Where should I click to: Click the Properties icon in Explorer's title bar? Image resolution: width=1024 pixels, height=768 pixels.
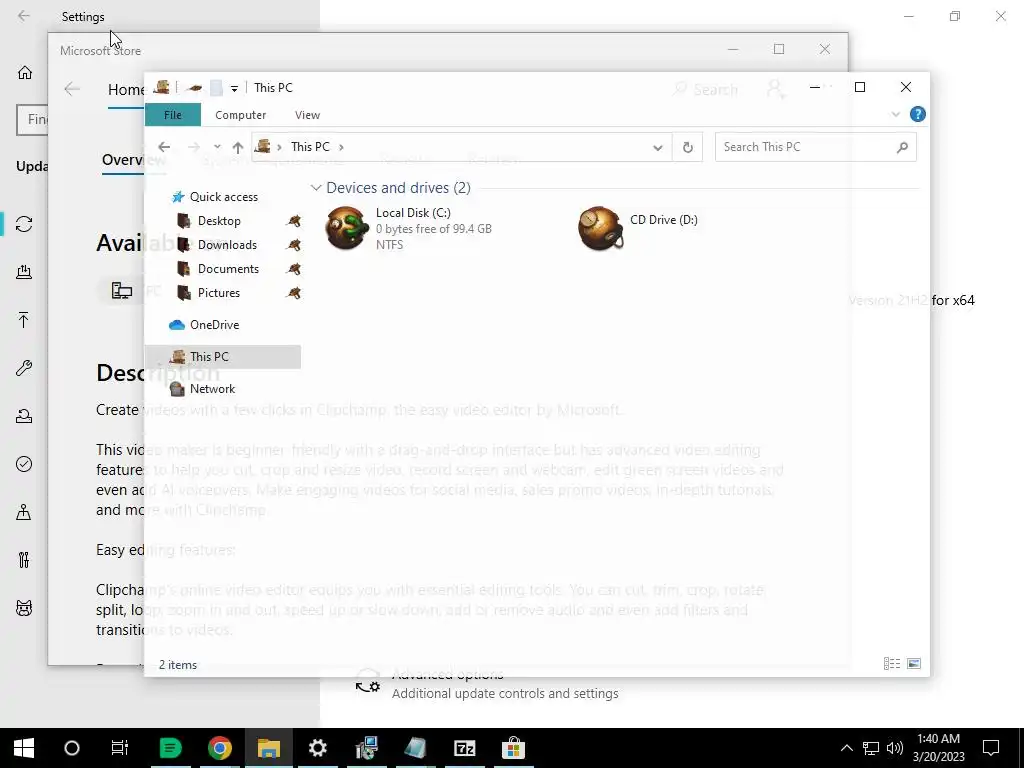(x=194, y=88)
